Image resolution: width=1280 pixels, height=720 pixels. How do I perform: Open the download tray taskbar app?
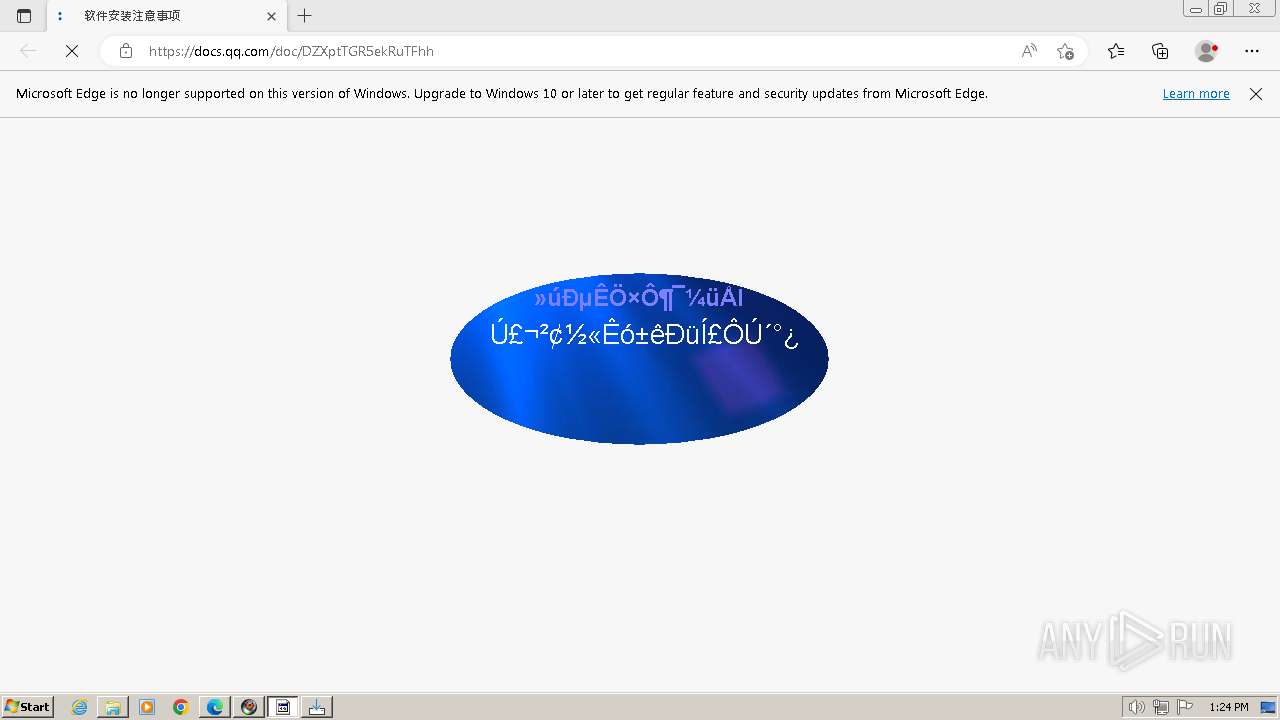317,707
